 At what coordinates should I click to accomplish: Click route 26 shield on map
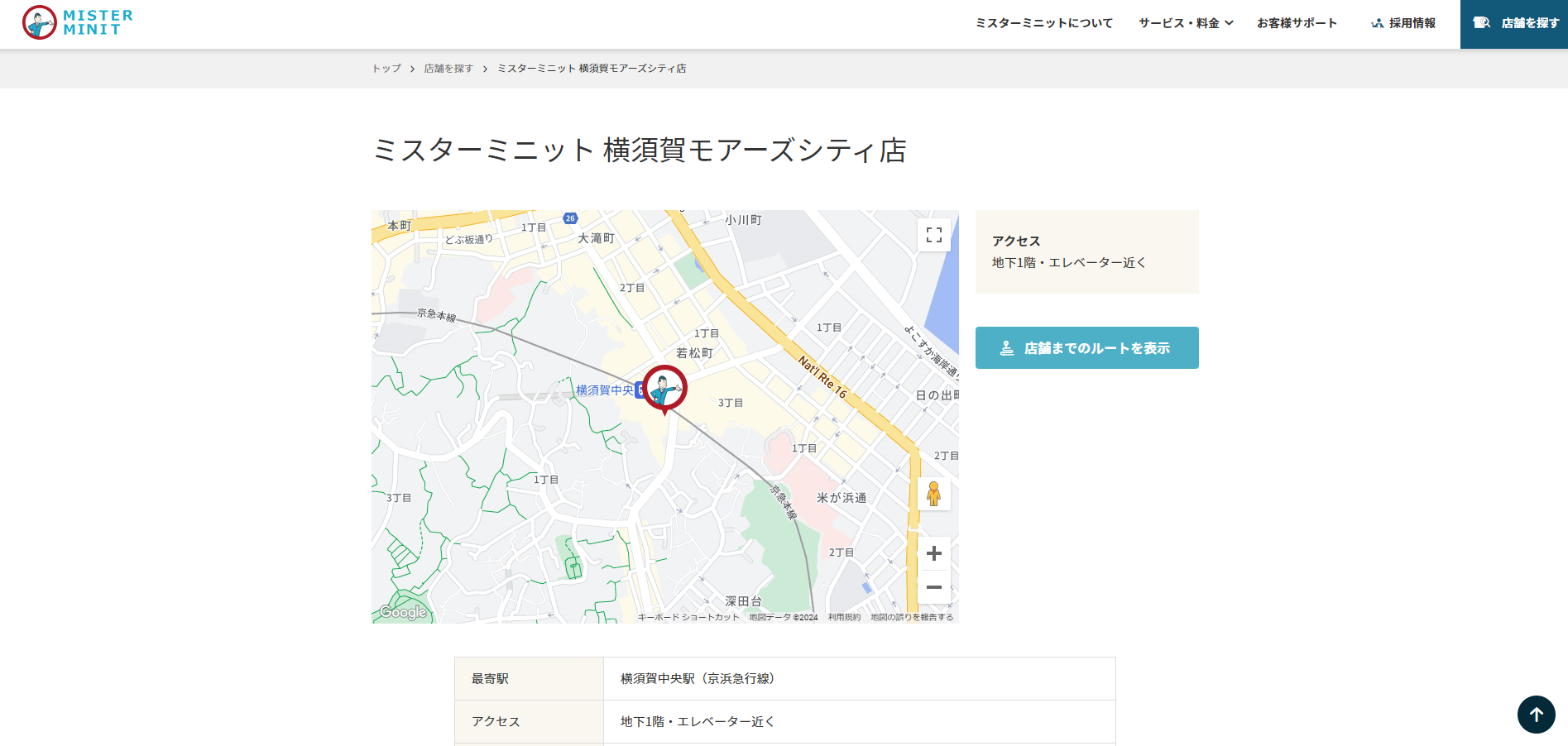click(570, 218)
